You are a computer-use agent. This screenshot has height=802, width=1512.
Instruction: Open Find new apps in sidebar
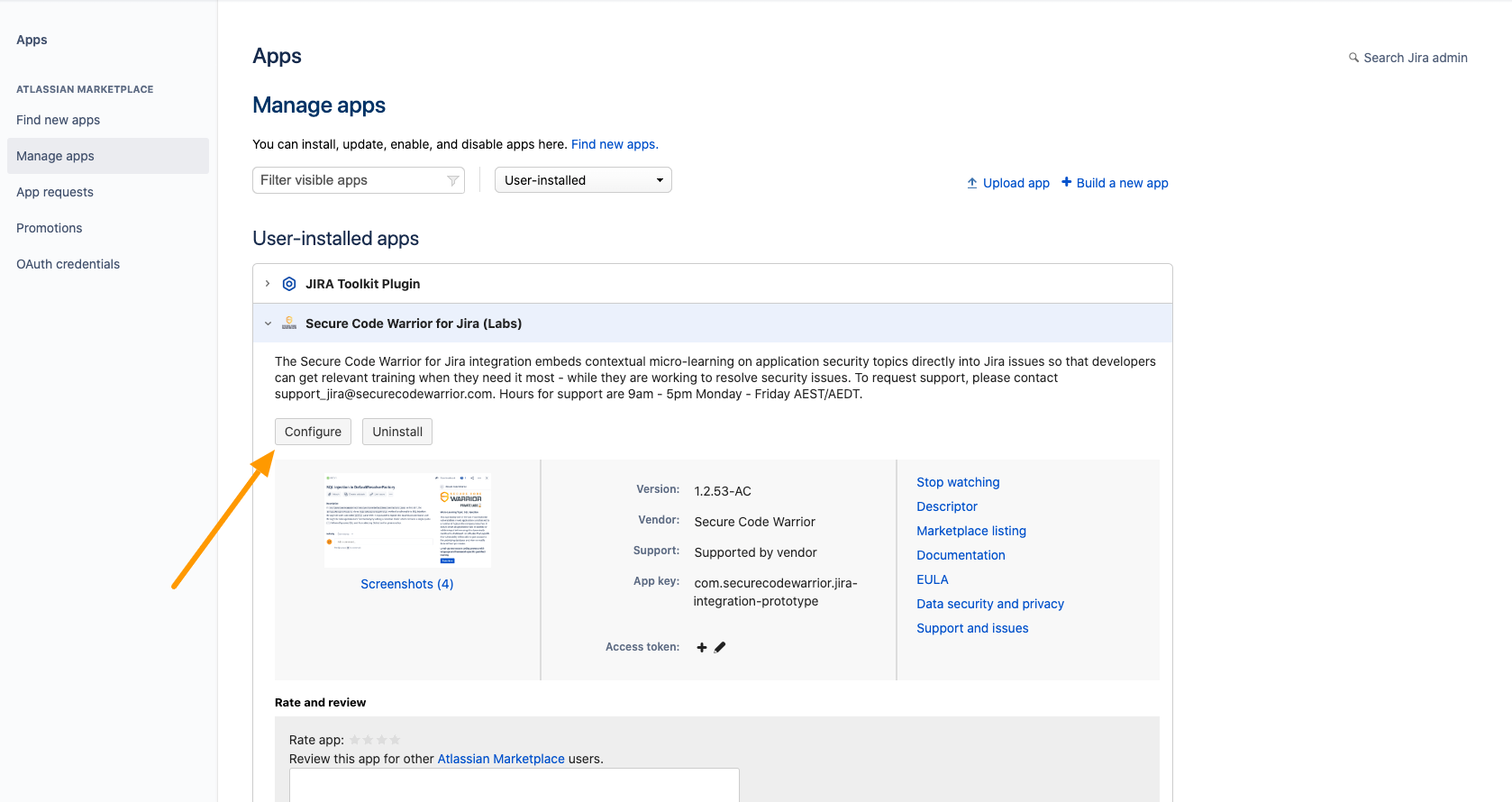[58, 120]
